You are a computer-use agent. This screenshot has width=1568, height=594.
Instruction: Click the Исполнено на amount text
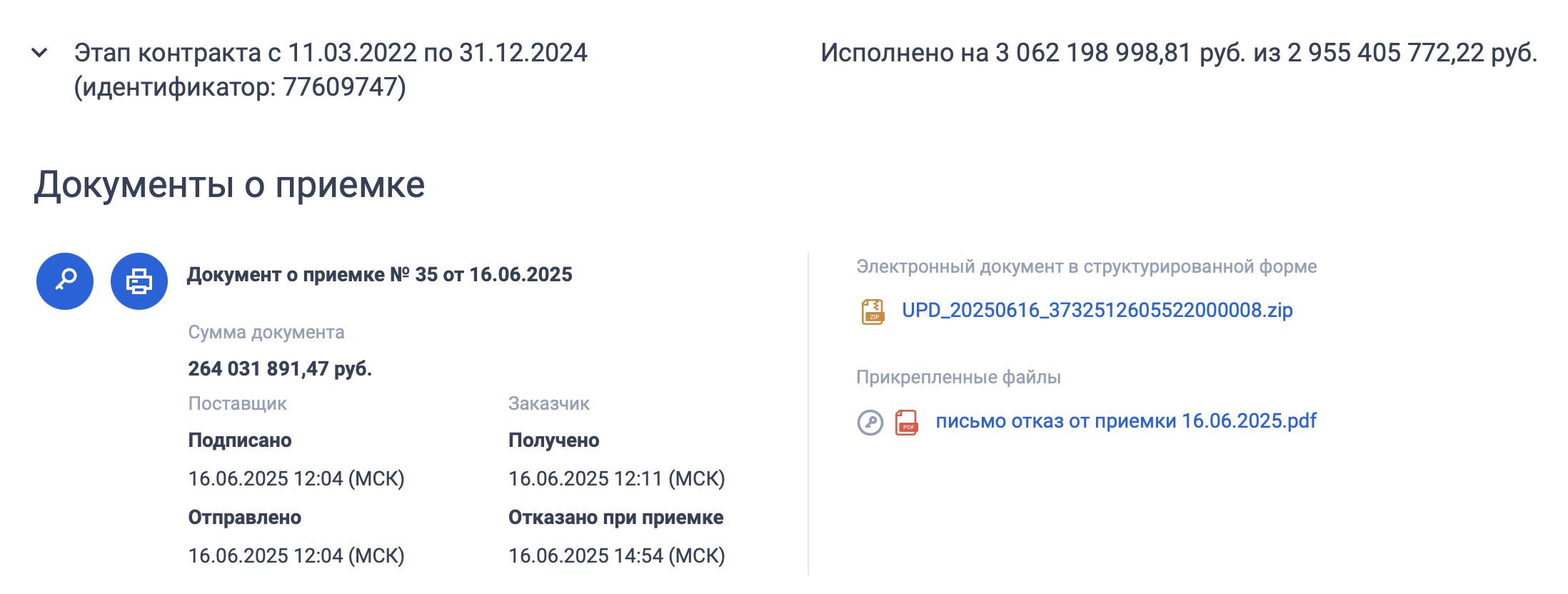coord(1178,53)
